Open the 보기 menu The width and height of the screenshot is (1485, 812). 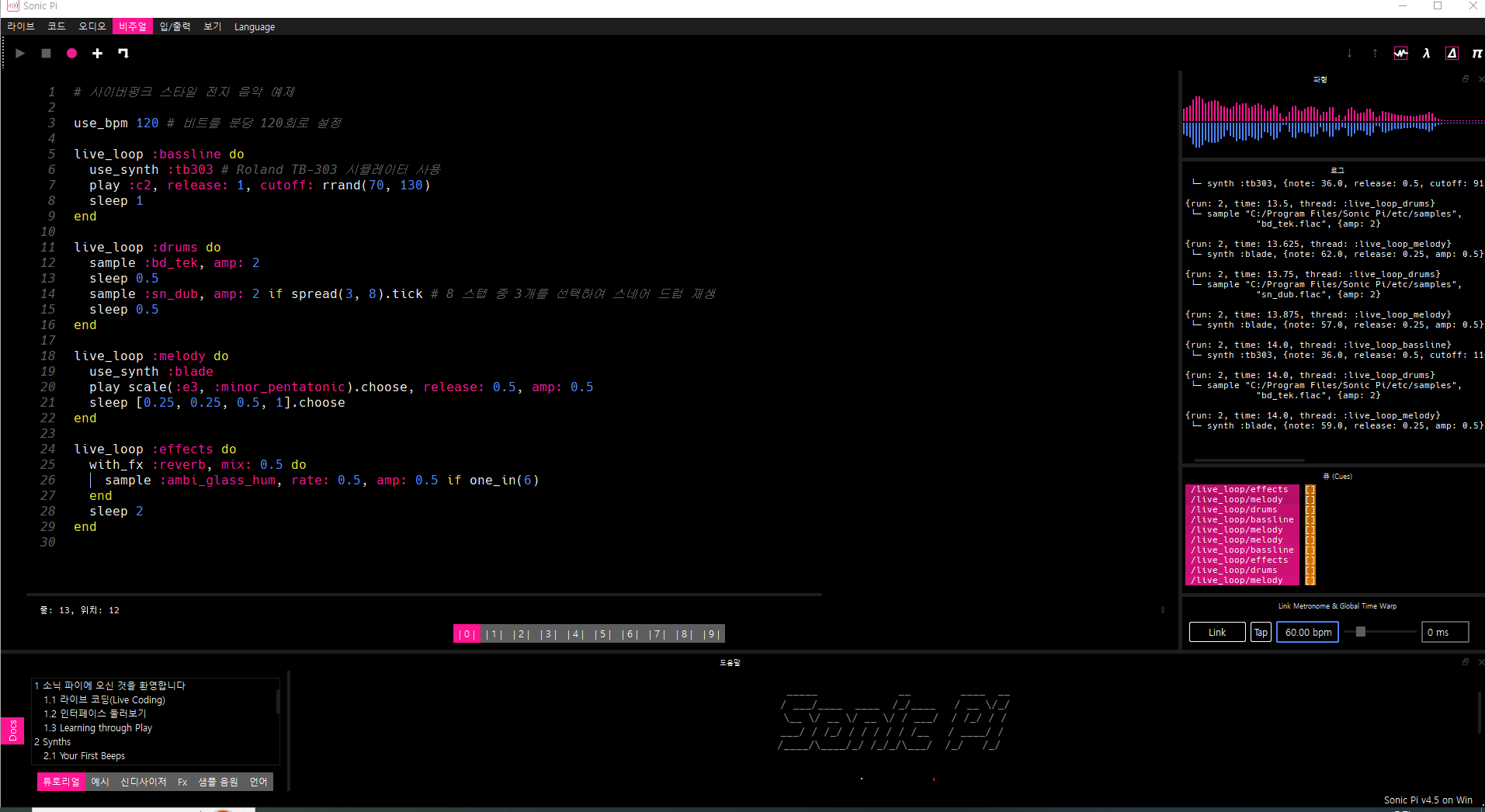click(x=212, y=26)
